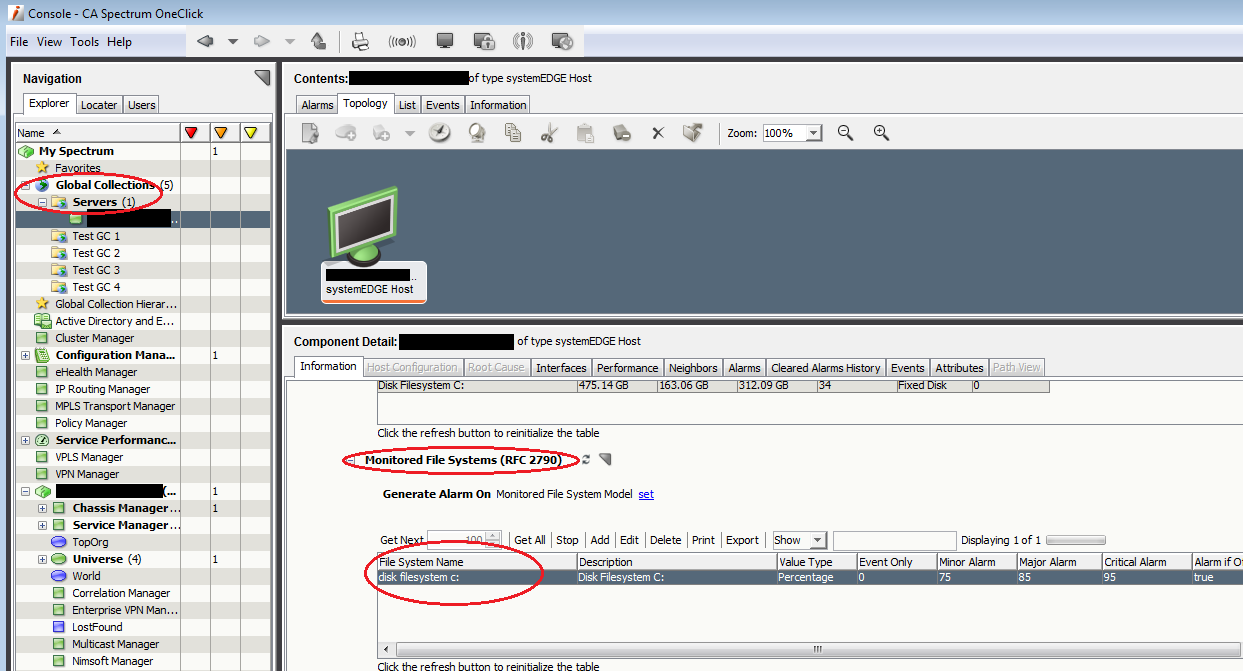Expand the Service Performance tree node
Image resolution: width=1243 pixels, height=671 pixels.
pos(26,440)
